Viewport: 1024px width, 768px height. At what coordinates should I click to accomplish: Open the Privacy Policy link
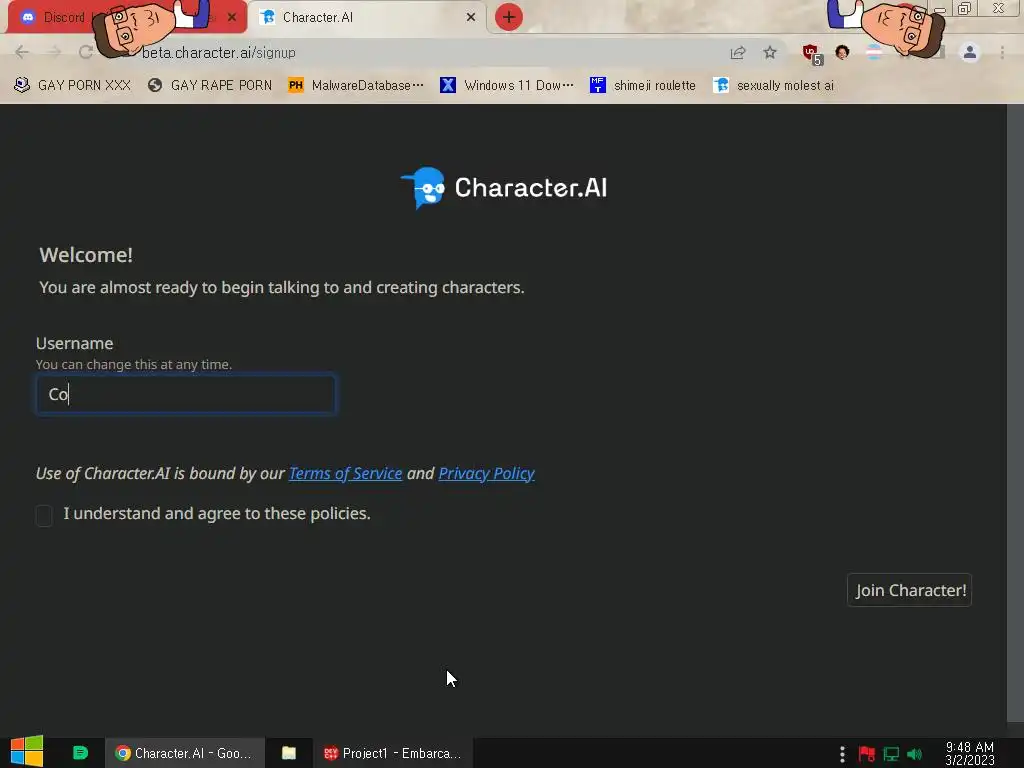click(x=487, y=473)
